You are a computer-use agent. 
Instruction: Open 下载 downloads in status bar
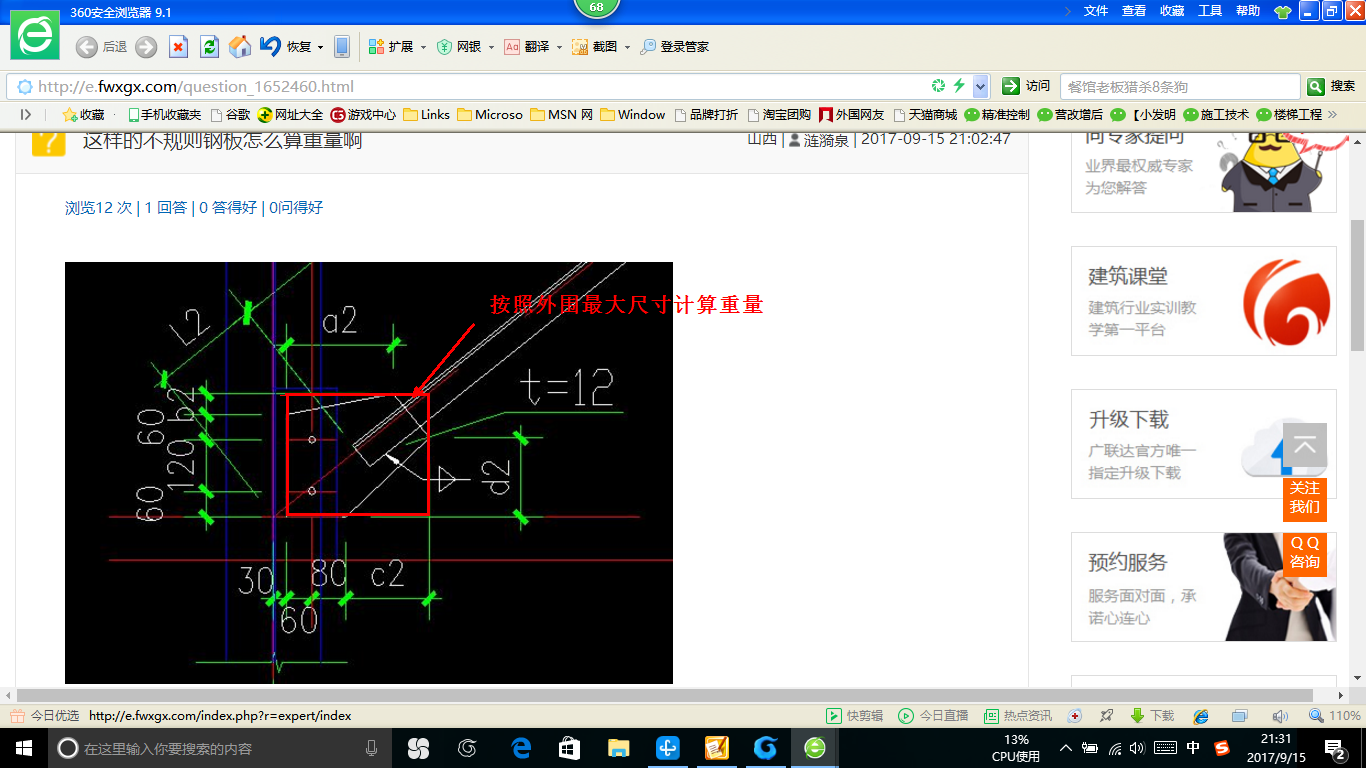(1152, 716)
